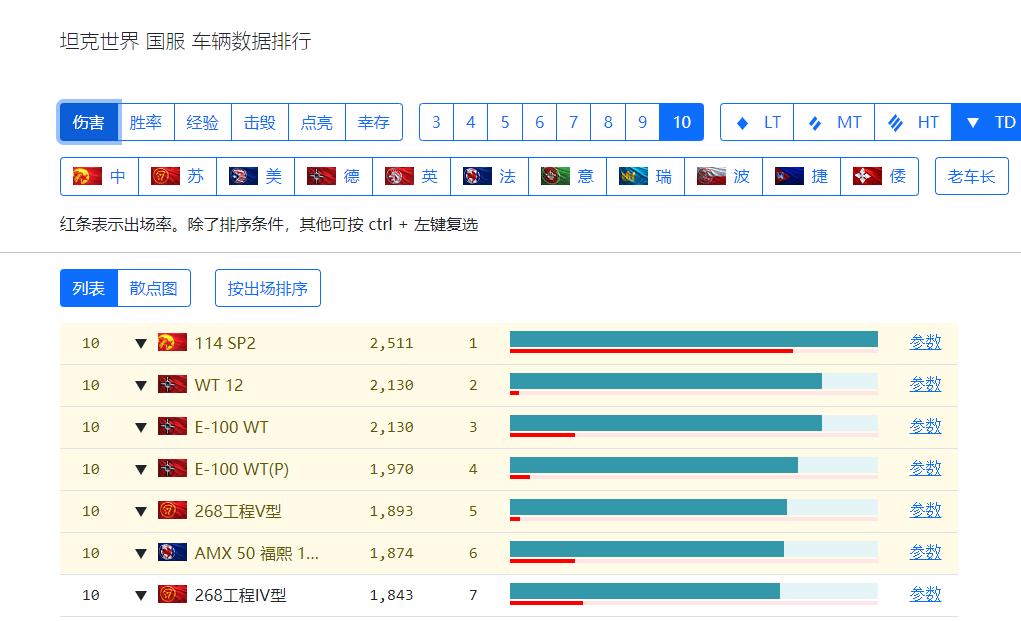Expand details for WT 12

(140, 384)
